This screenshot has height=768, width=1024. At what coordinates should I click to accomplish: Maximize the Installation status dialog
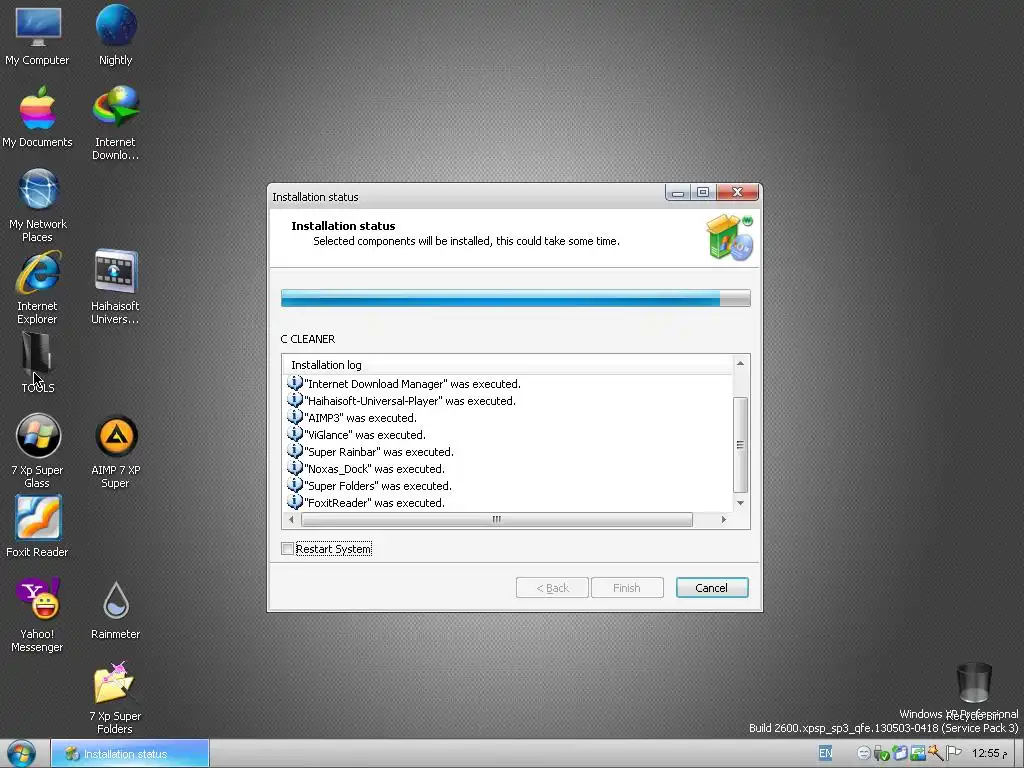(x=703, y=193)
